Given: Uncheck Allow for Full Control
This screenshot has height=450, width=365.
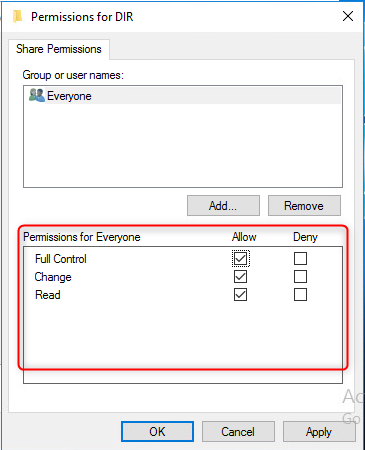Looking at the screenshot, I should pos(240,258).
